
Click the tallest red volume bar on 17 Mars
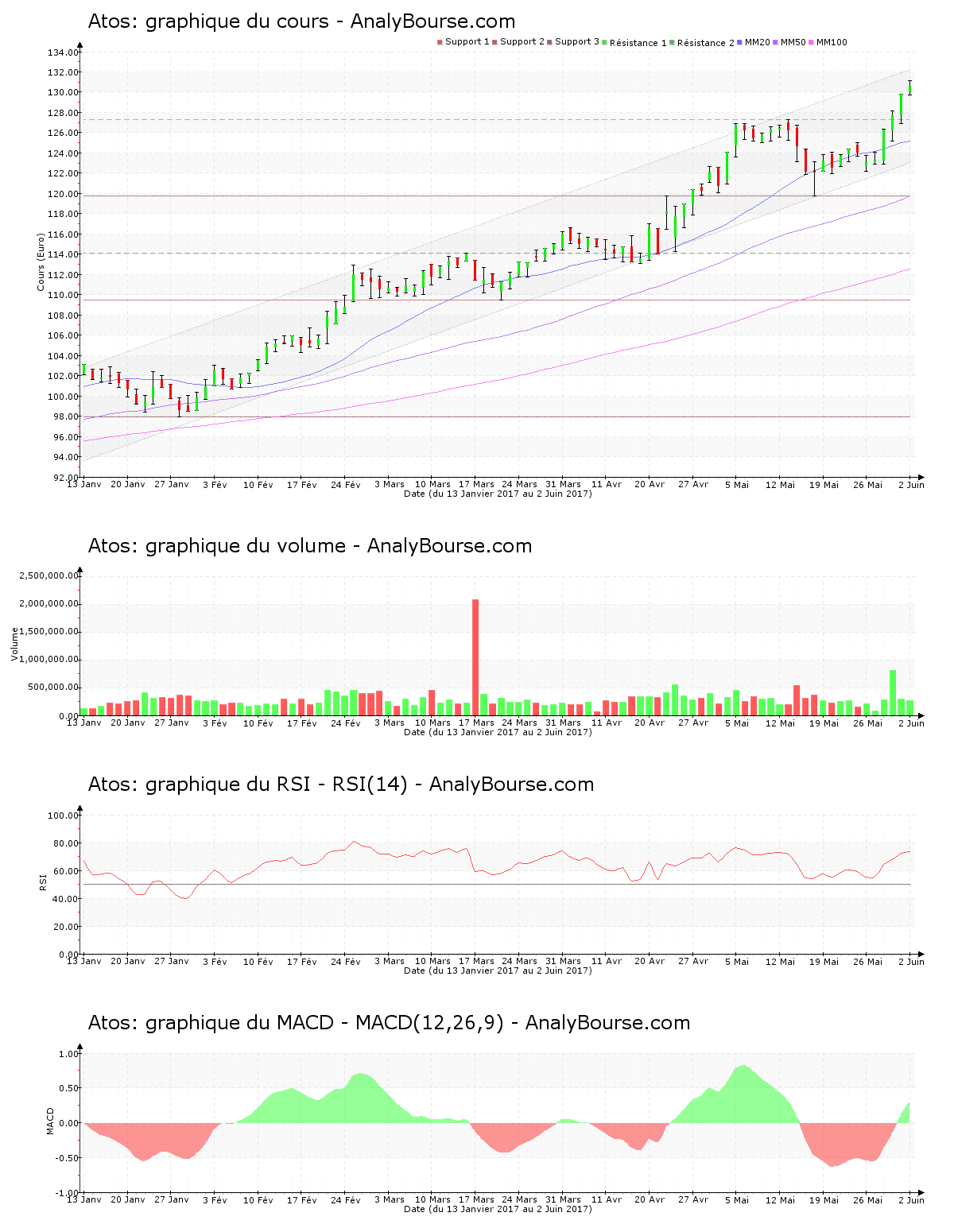(475, 657)
